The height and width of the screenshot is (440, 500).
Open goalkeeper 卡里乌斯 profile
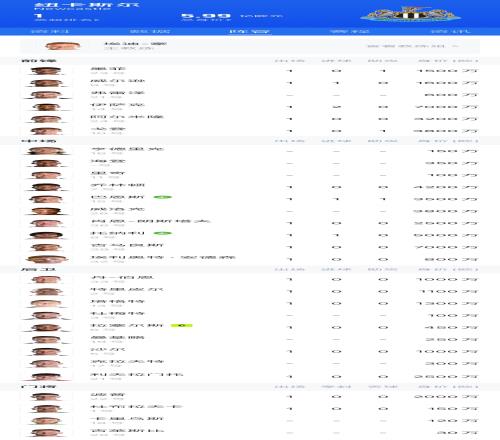pyautogui.click(x=127, y=419)
